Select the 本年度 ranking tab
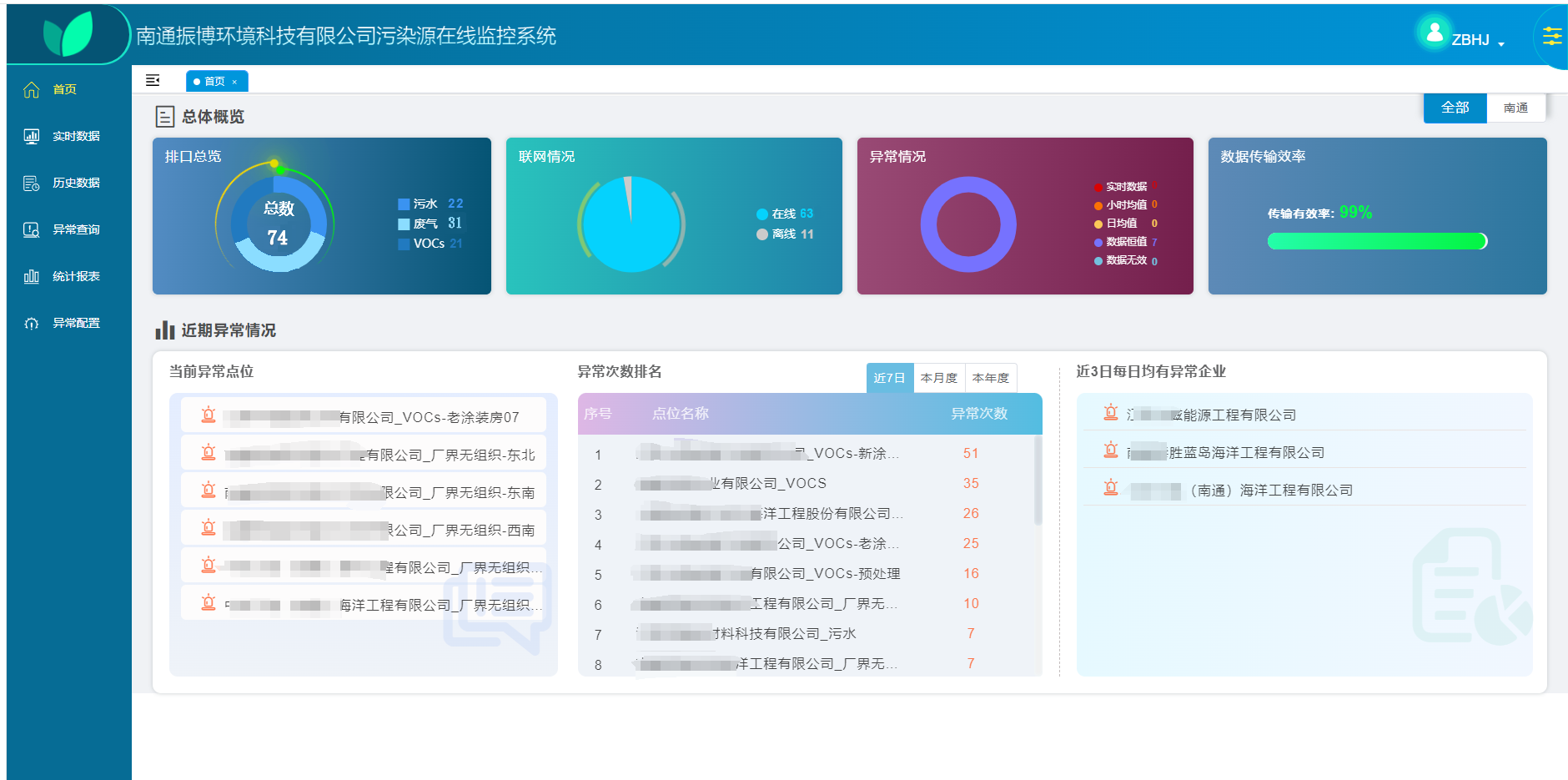Image resolution: width=1568 pixels, height=780 pixels. coord(990,378)
